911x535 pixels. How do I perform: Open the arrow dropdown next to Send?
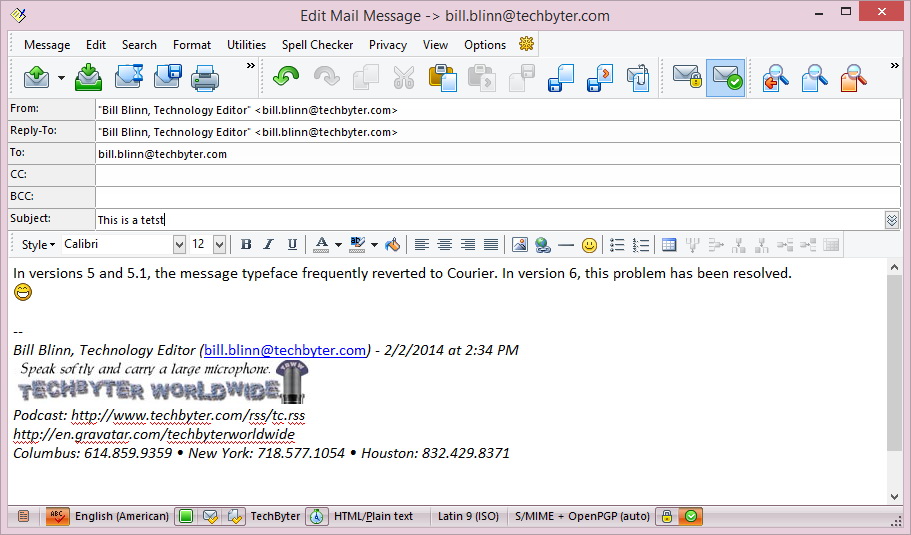tap(61, 78)
